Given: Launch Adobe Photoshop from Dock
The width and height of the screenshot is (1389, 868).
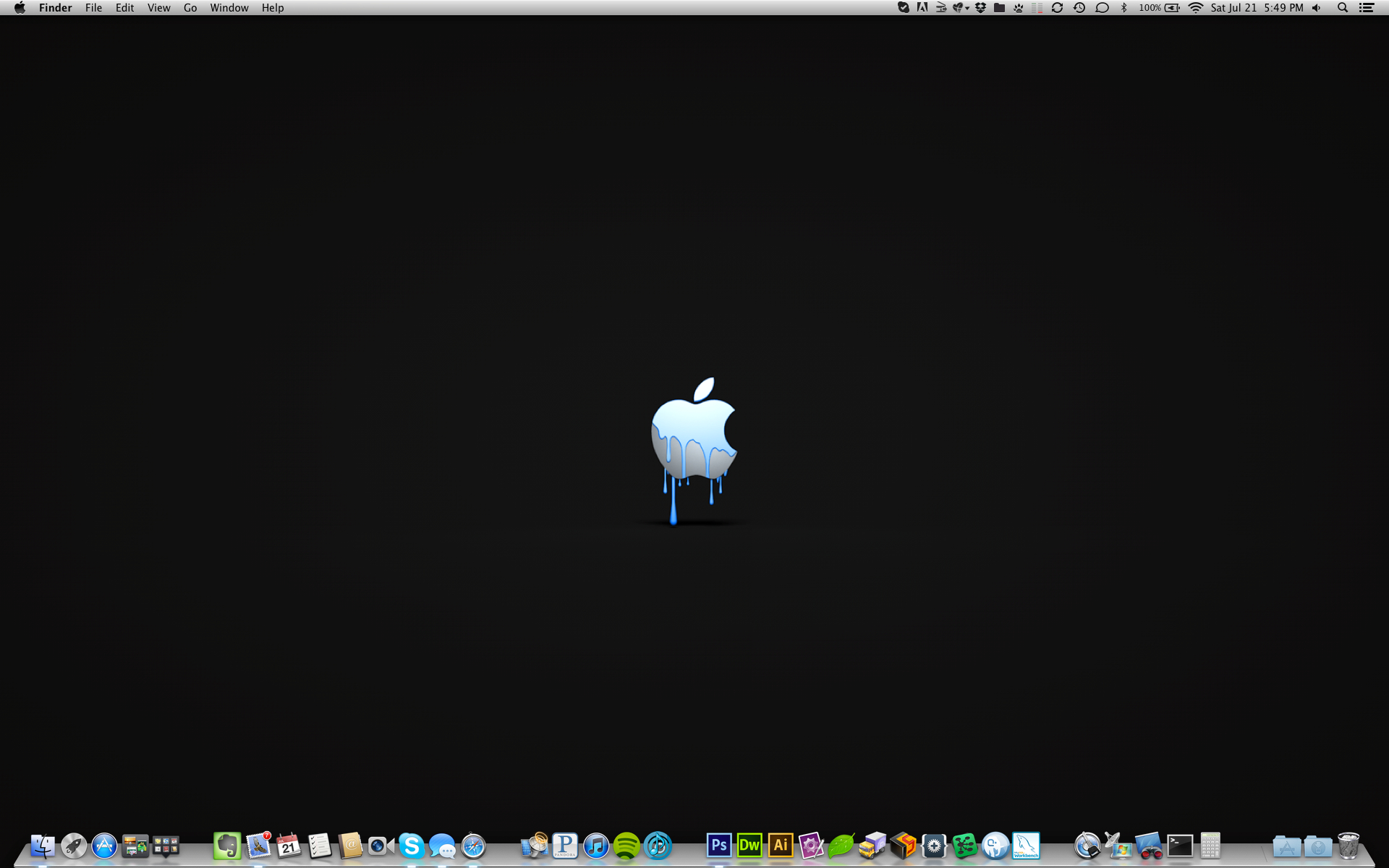Looking at the screenshot, I should click(x=719, y=845).
